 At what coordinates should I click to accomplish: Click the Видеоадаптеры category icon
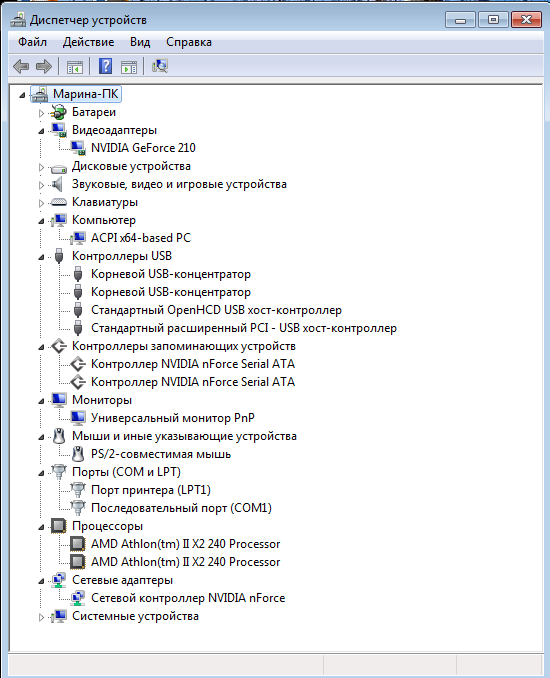click(58, 130)
